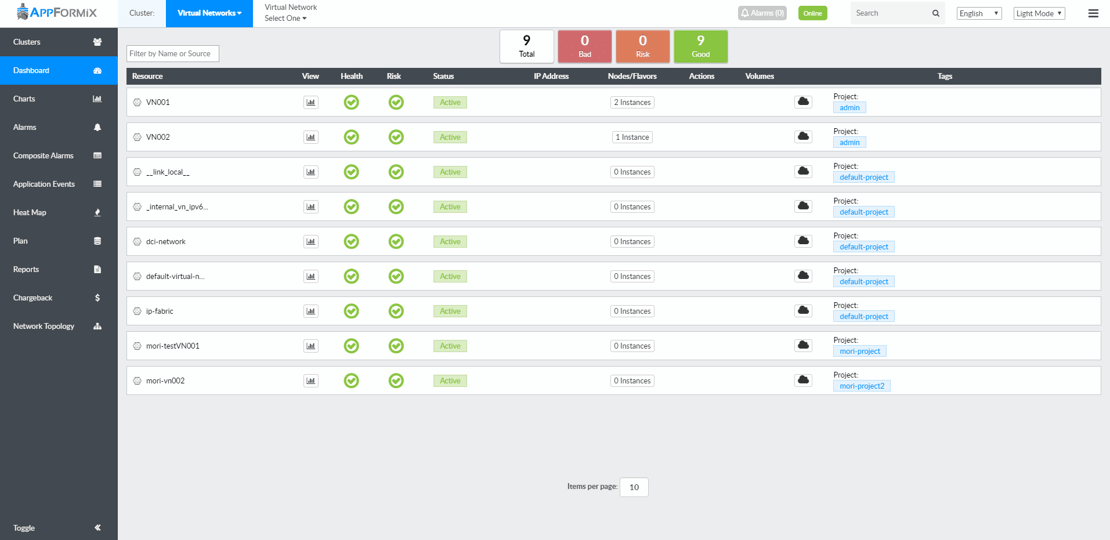Click the cloud icon for VN001
Screen dimensions: 1110x540
803,102
